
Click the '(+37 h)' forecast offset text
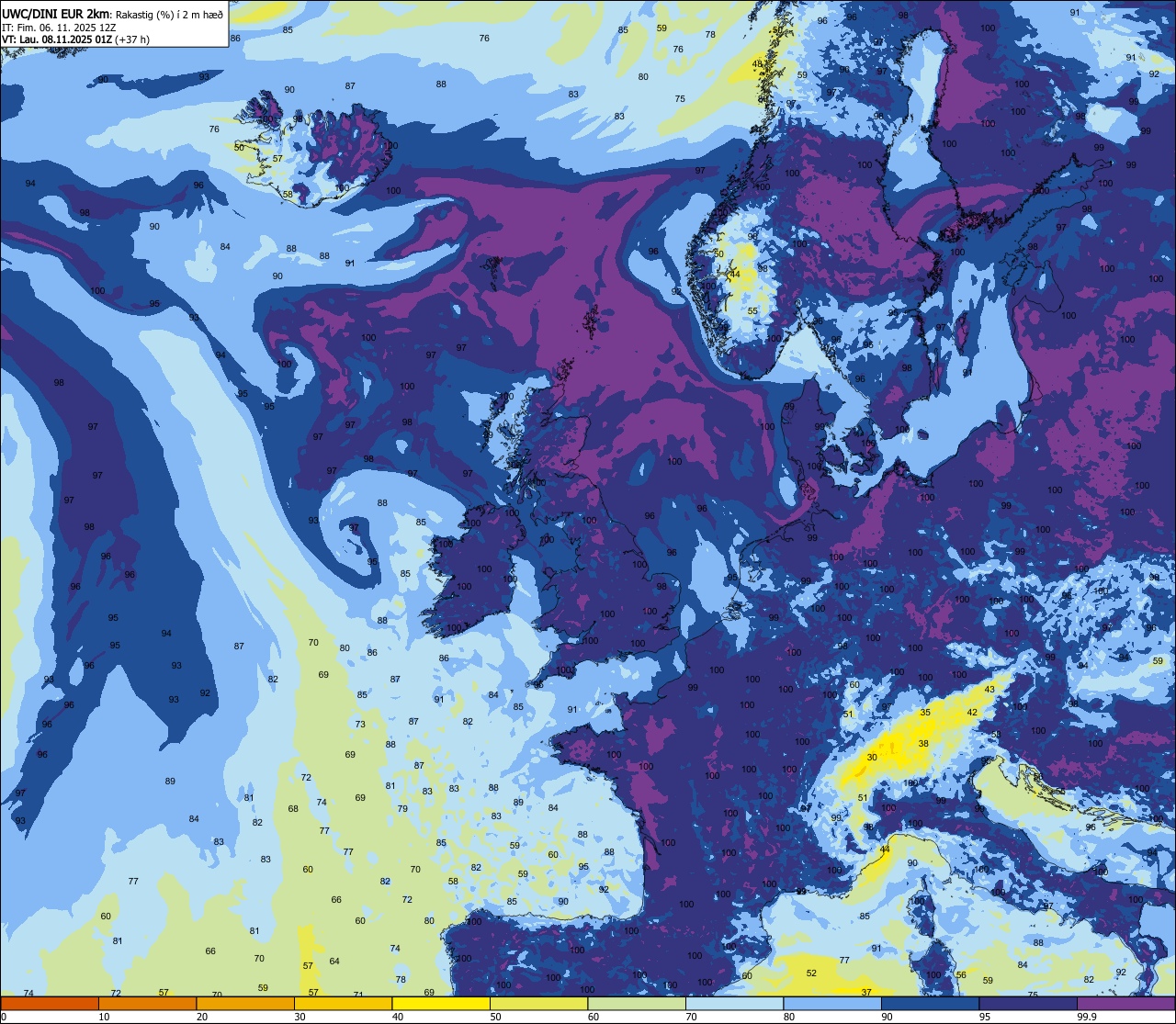pos(132,39)
